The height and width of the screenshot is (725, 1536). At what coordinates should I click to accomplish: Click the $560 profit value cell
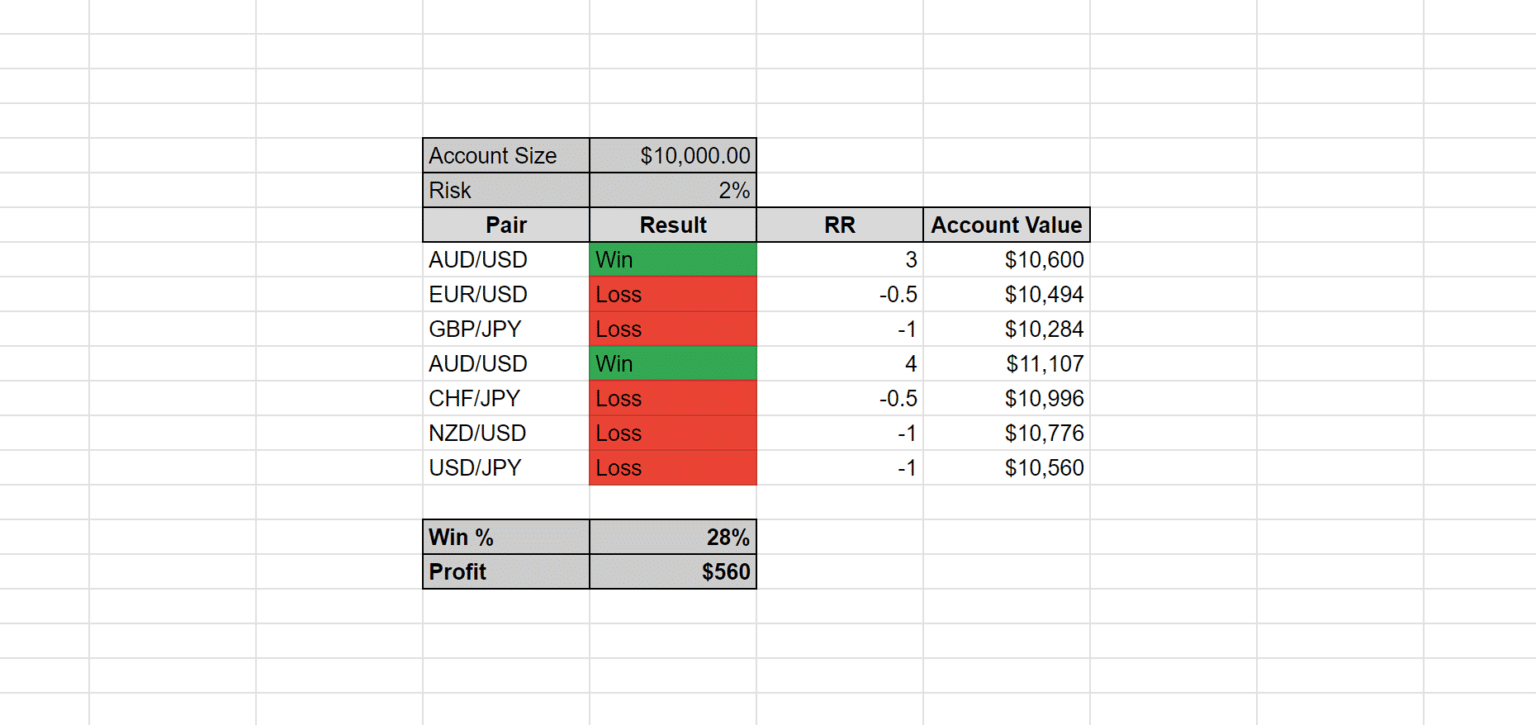pyautogui.click(x=673, y=572)
